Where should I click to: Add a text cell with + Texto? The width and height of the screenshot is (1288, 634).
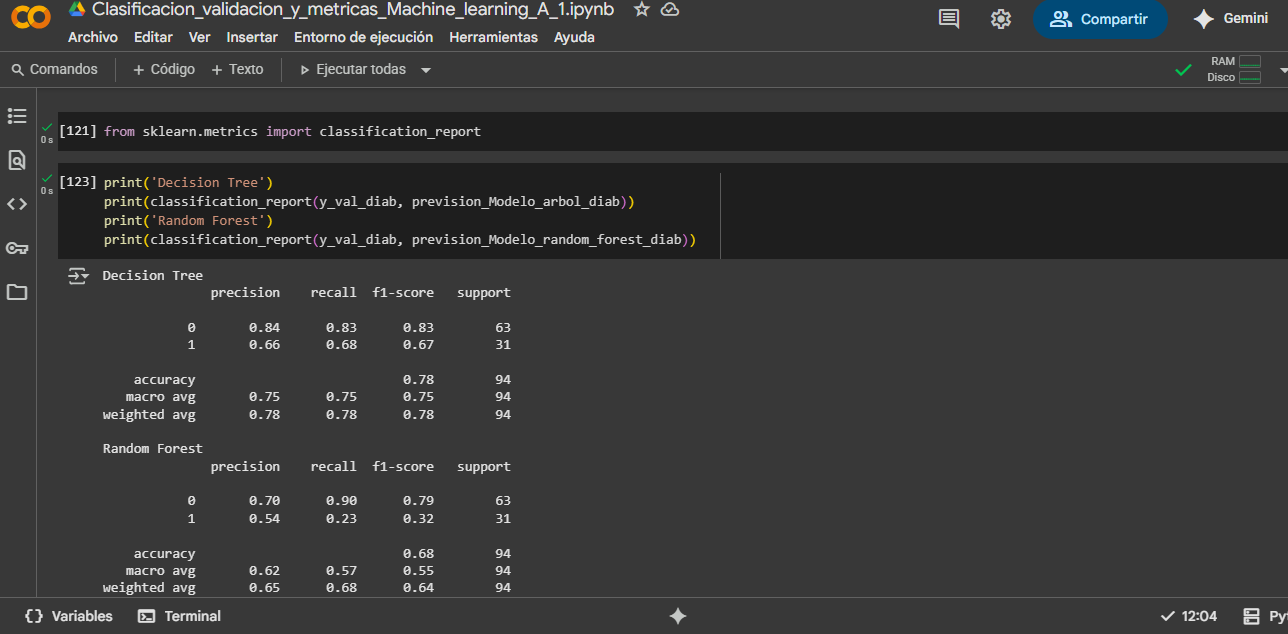pos(237,69)
